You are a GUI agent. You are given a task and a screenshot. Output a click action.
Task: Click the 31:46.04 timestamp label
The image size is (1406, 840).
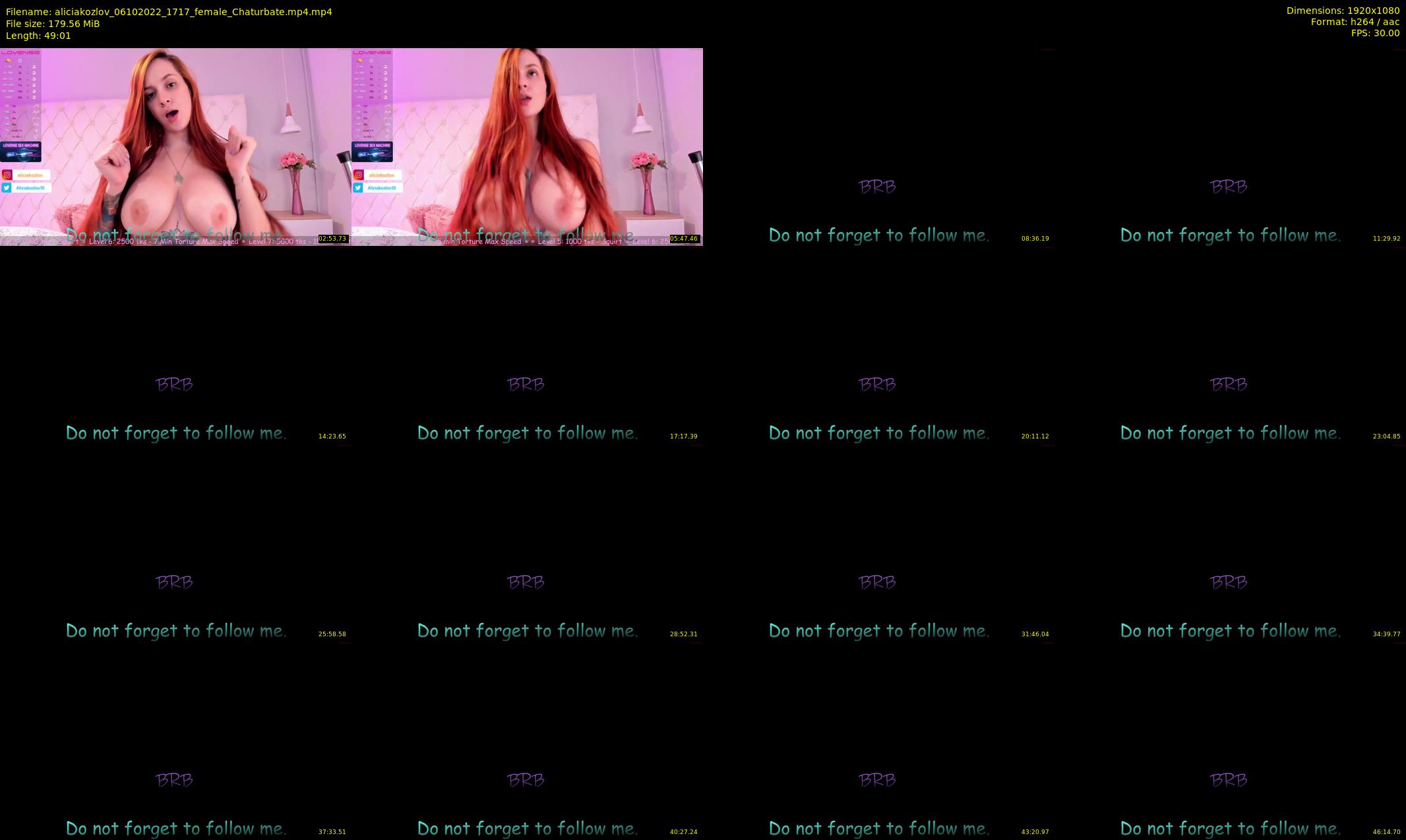click(x=1035, y=634)
